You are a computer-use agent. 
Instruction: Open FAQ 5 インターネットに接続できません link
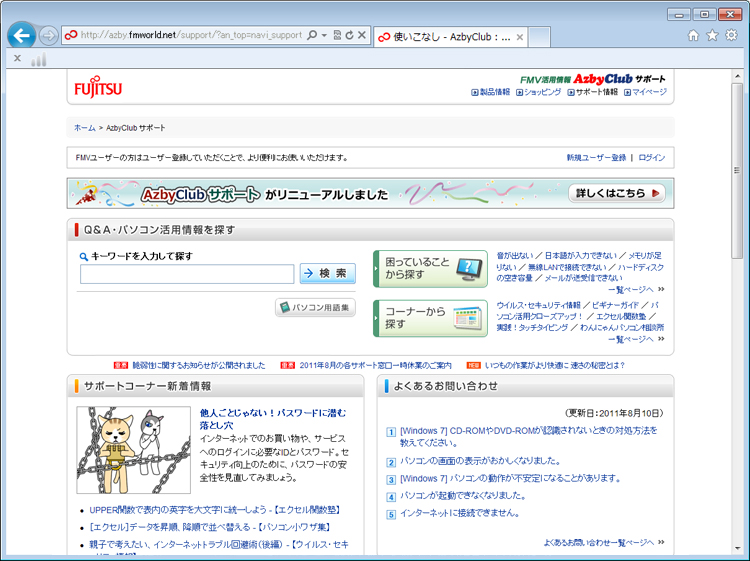(460, 513)
